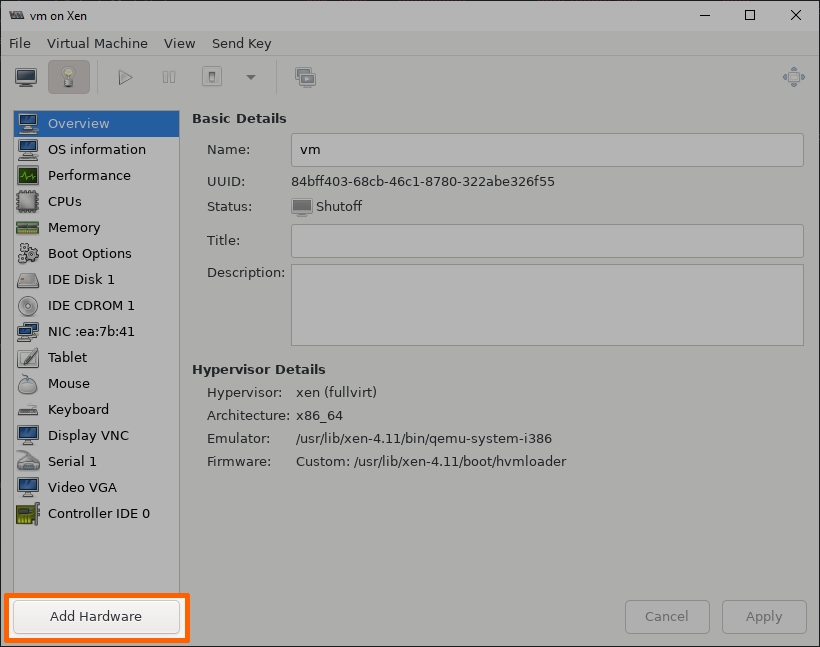Open Boot Options in the sidebar
Viewport: 820px width, 647px height.
click(89, 253)
